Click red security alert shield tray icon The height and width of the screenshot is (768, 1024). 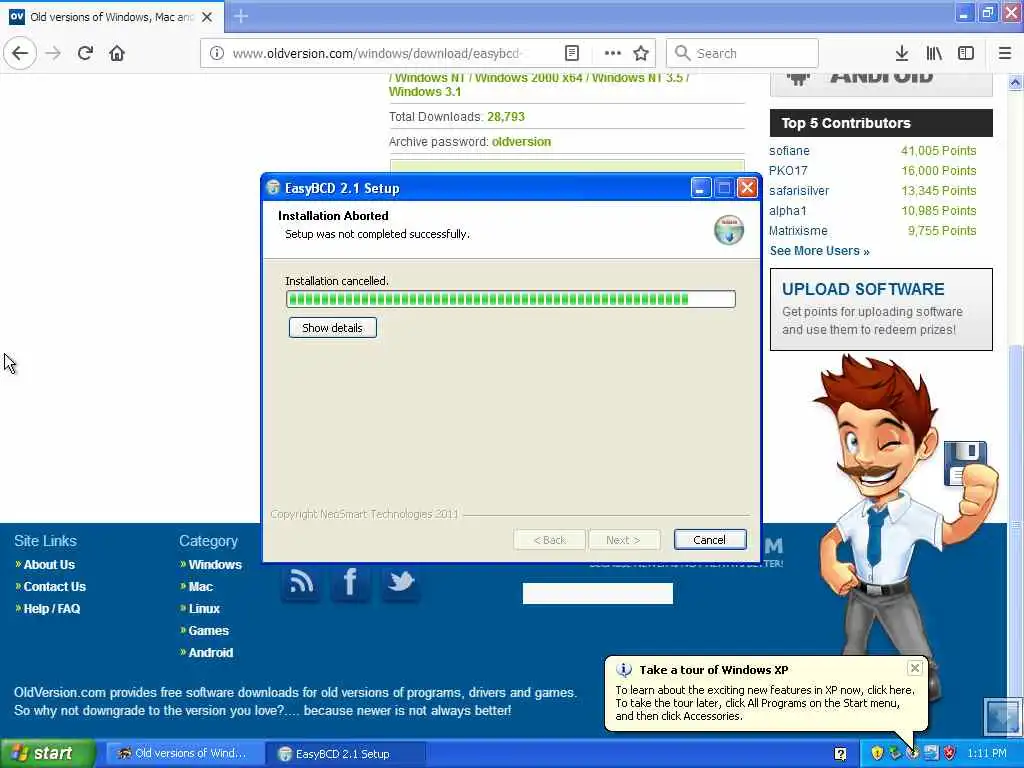pos(950,753)
